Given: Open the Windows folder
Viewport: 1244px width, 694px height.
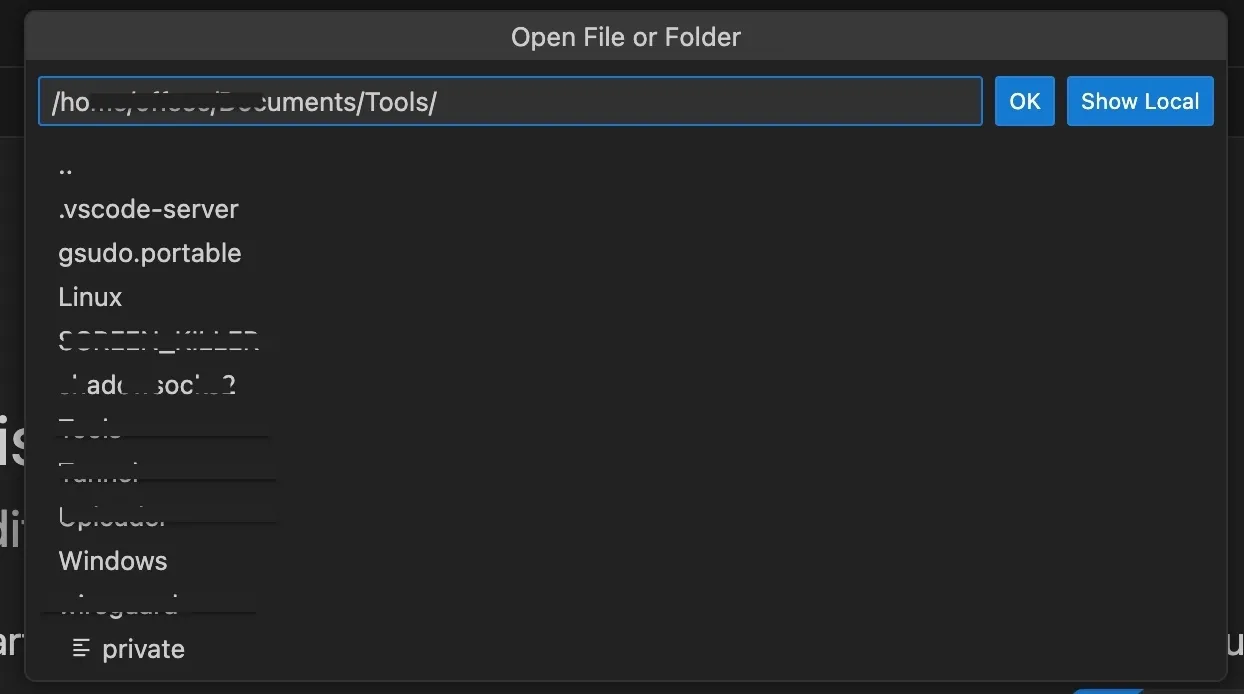Looking at the screenshot, I should point(113,560).
